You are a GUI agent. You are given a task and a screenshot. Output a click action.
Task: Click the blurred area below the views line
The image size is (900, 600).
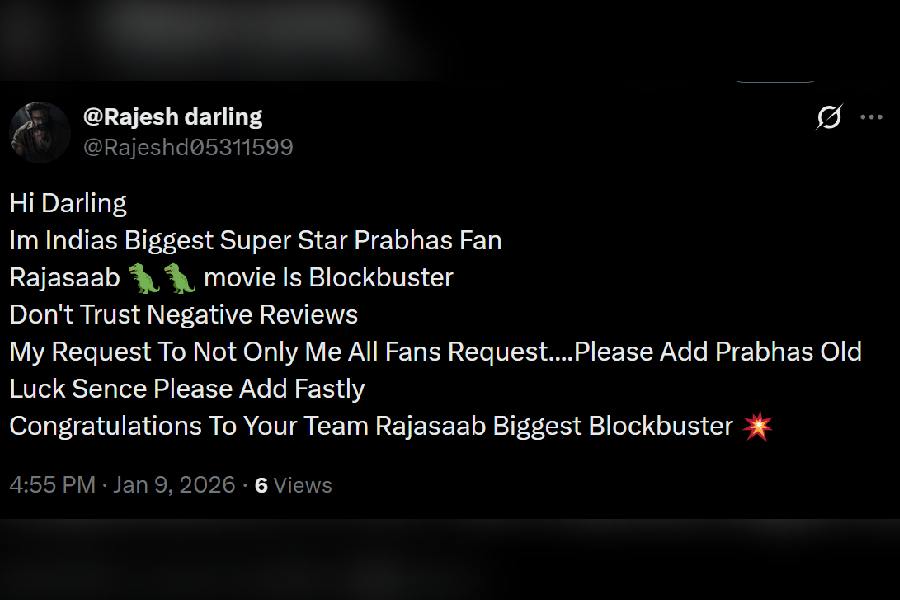(x=450, y=560)
